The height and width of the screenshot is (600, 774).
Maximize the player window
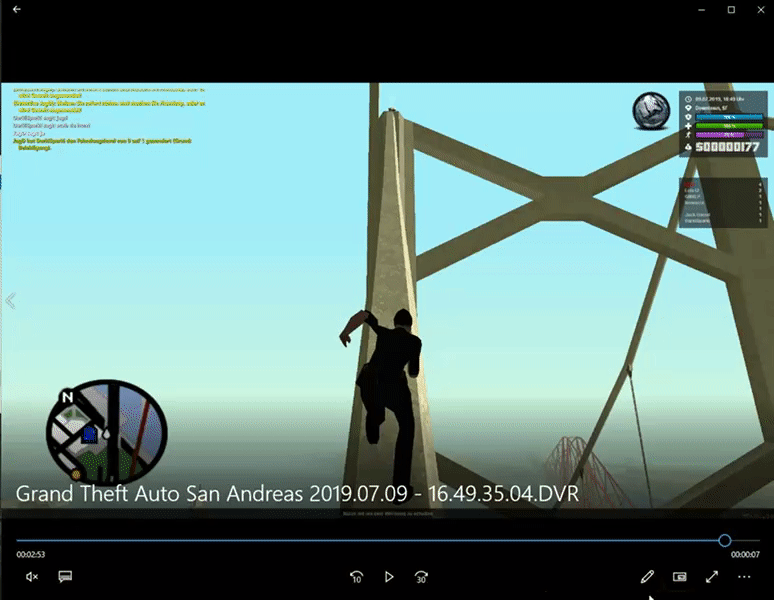(x=732, y=10)
